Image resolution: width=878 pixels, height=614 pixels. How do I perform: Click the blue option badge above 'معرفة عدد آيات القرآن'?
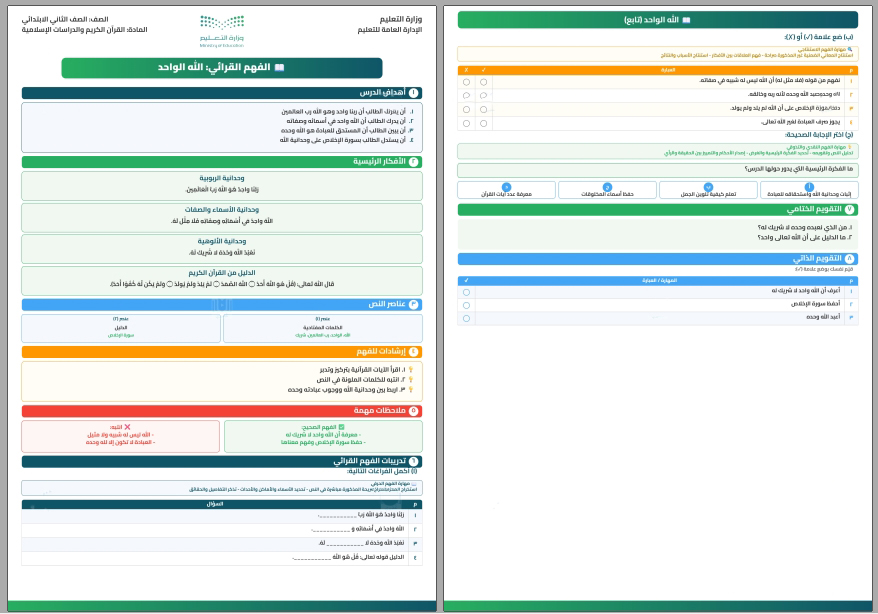click(506, 187)
